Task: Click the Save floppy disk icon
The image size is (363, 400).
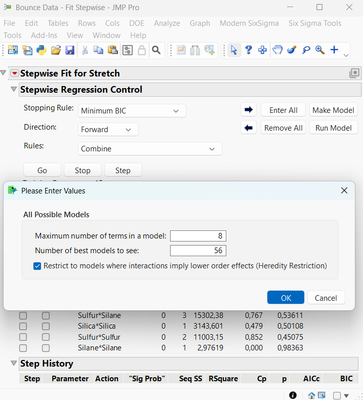Action: point(70,50)
